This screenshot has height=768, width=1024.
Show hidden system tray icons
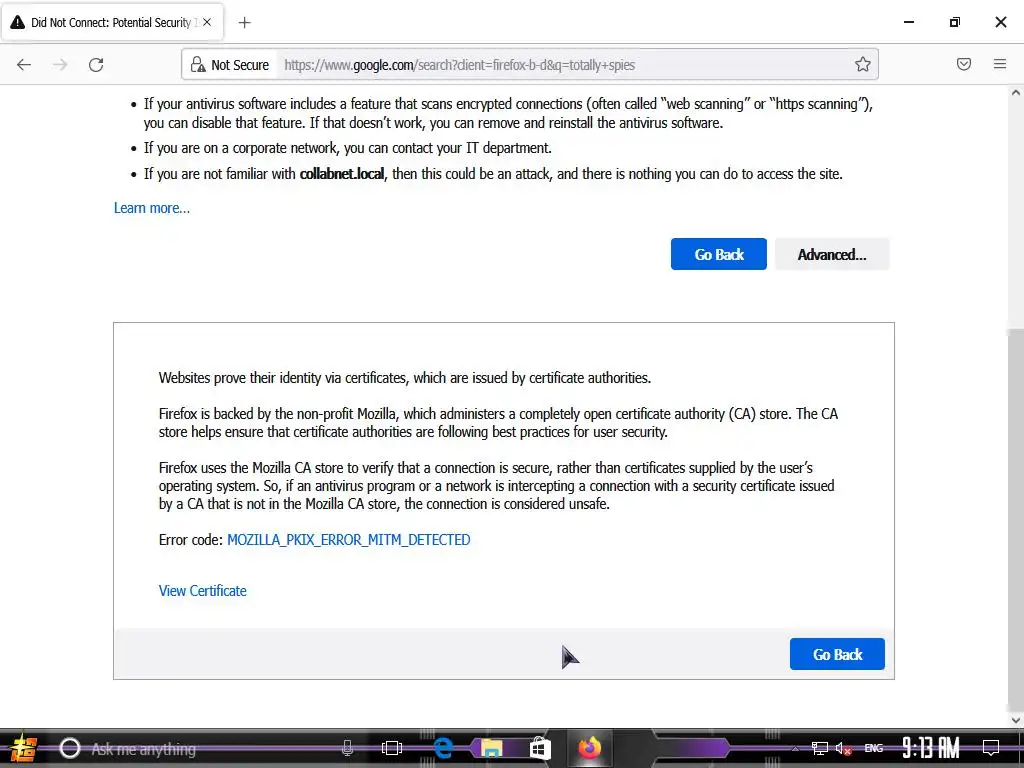coord(795,749)
